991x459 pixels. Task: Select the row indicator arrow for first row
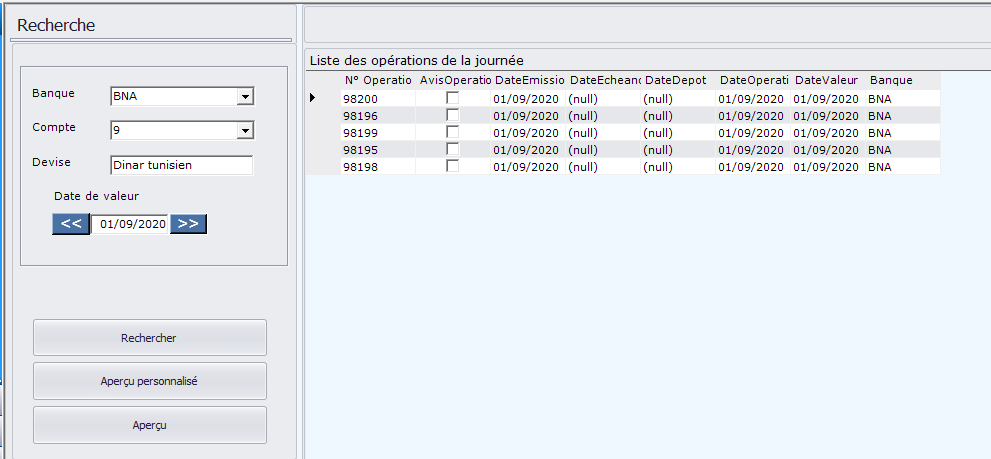313,98
